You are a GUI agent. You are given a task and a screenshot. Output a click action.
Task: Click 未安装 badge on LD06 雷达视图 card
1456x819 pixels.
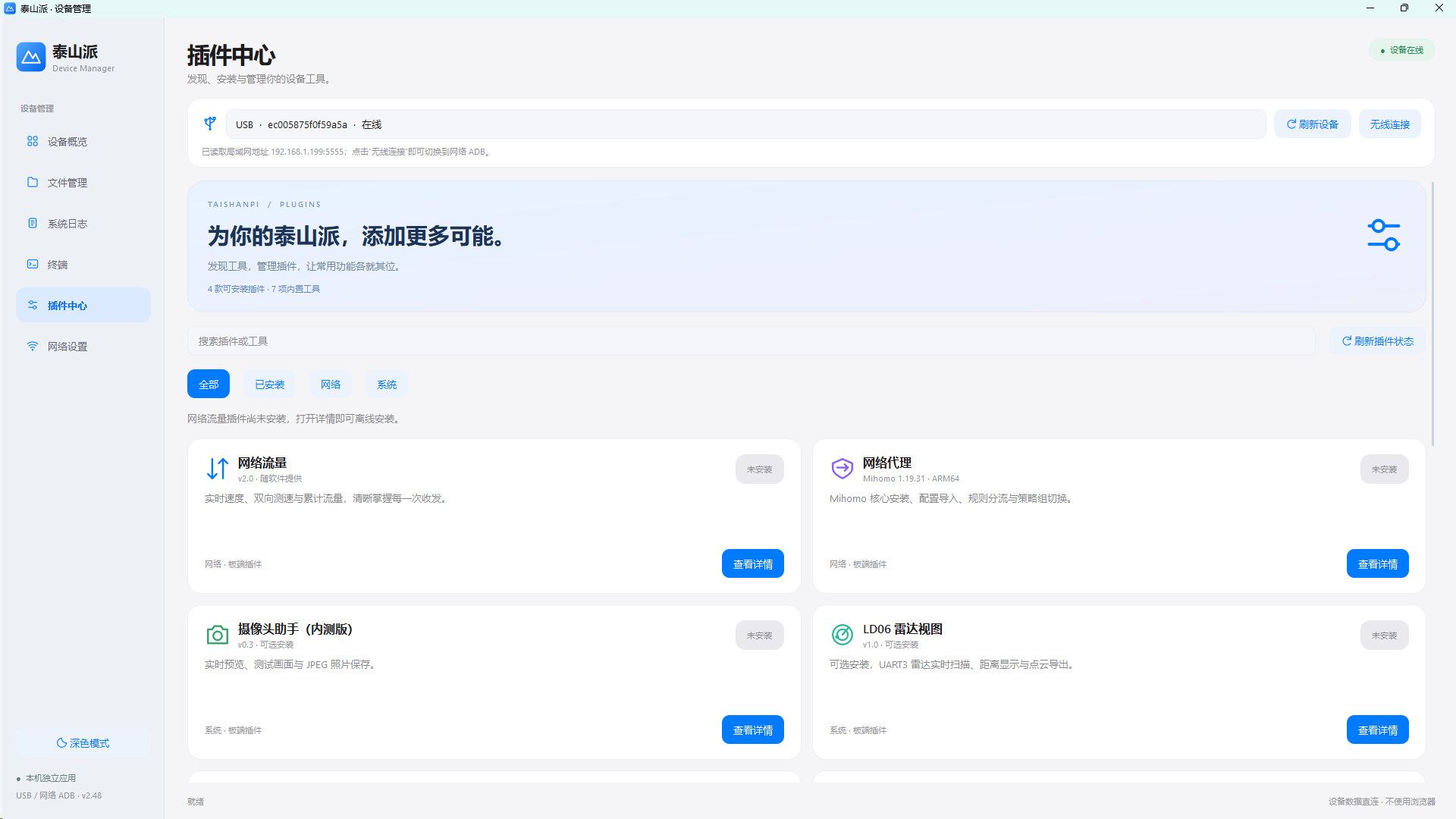click(1384, 635)
